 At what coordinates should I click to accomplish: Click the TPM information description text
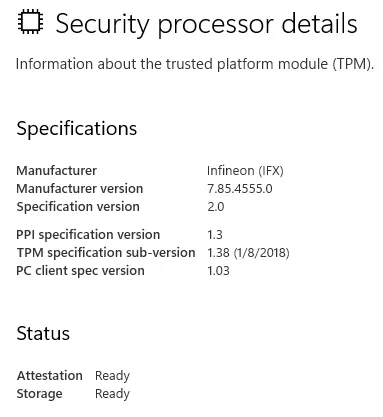pyautogui.click(x=195, y=64)
